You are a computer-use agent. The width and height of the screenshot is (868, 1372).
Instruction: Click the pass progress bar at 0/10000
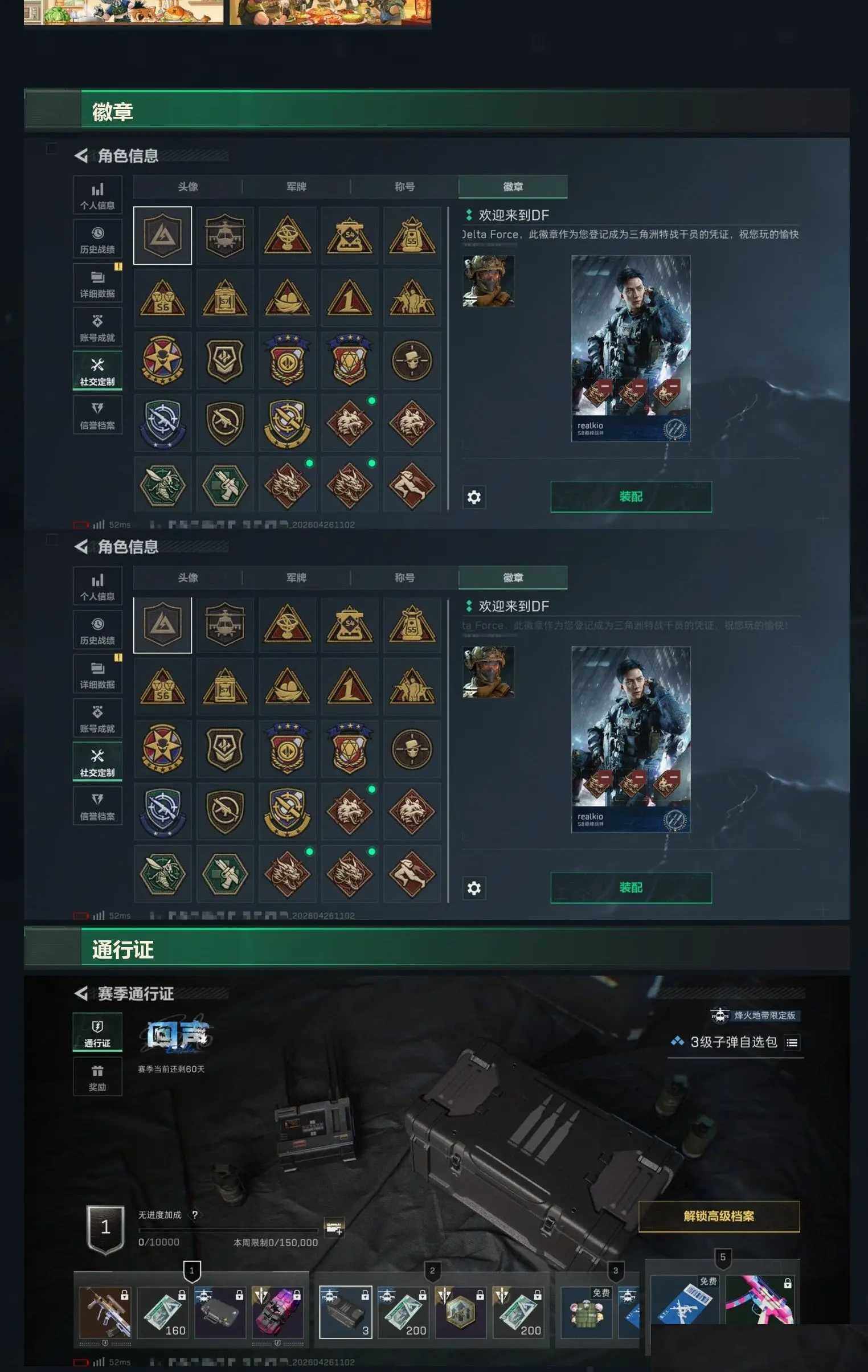click(228, 1230)
